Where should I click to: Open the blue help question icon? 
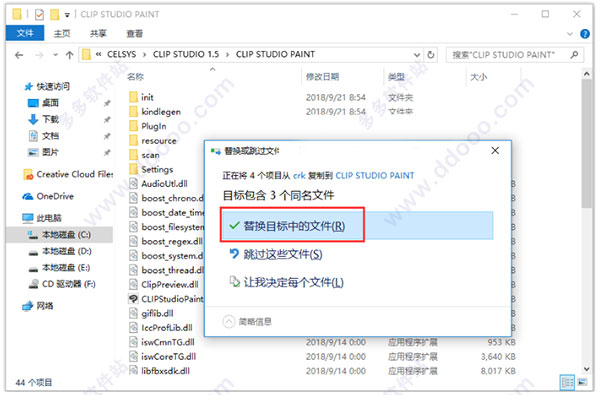[x=585, y=34]
